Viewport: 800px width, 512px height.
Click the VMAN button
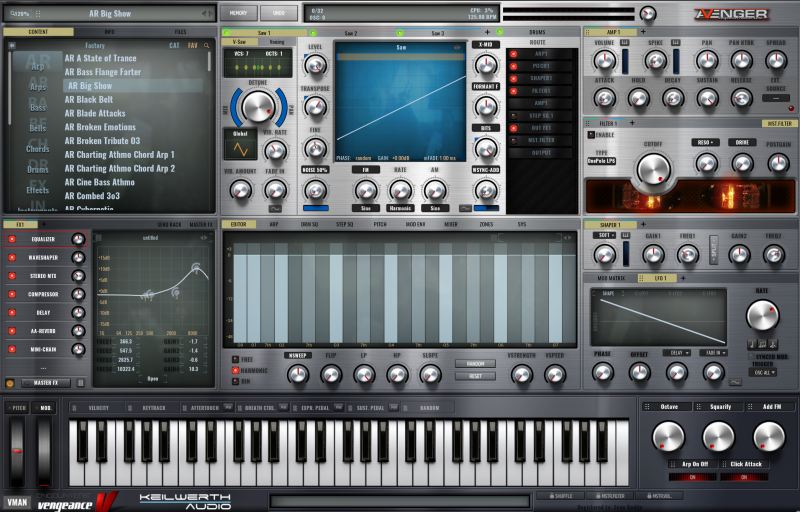[x=17, y=502]
